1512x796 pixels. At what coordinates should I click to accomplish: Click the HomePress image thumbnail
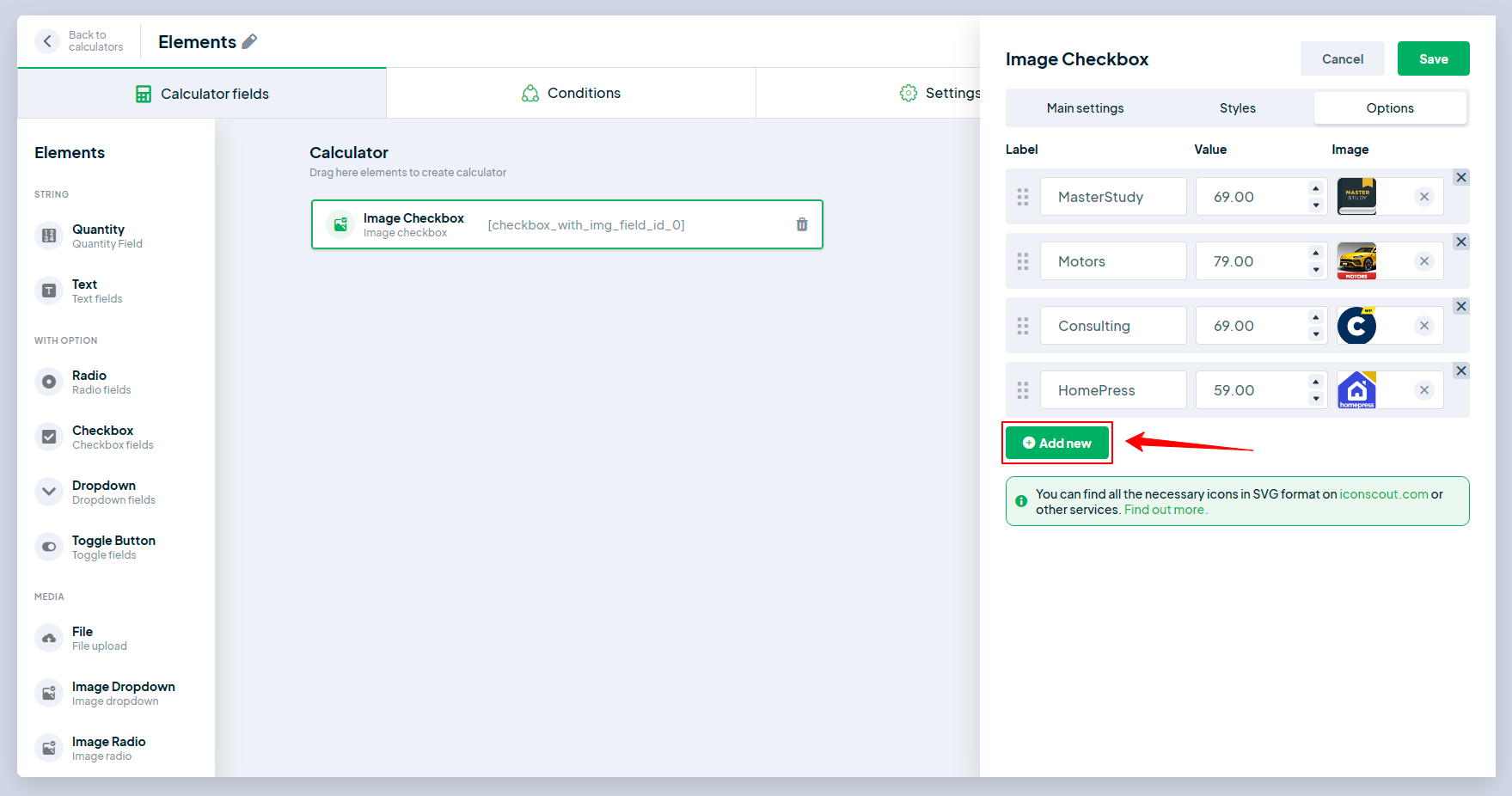coord(1356,390)
